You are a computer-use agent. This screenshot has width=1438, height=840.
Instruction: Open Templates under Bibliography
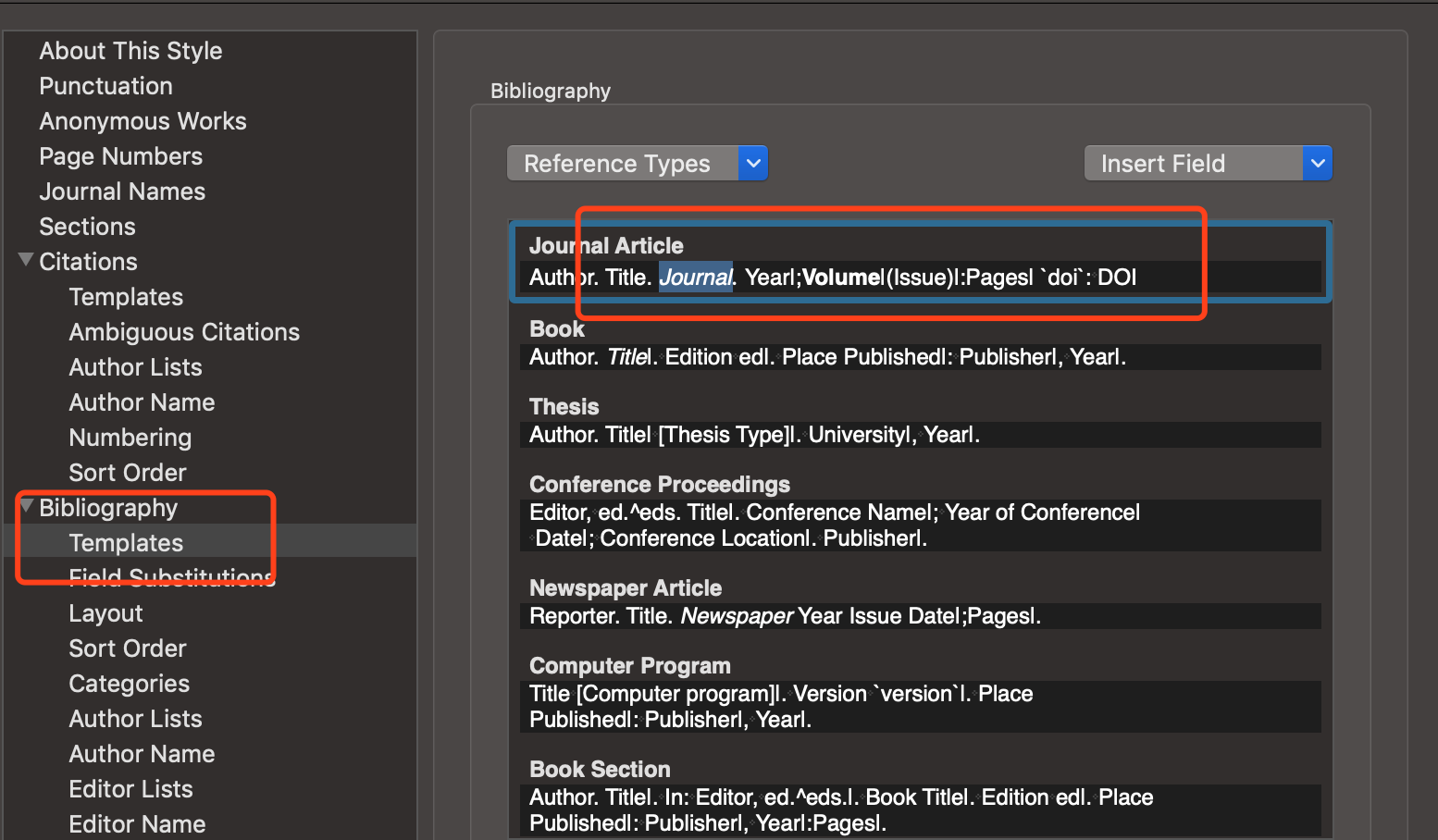126,543
